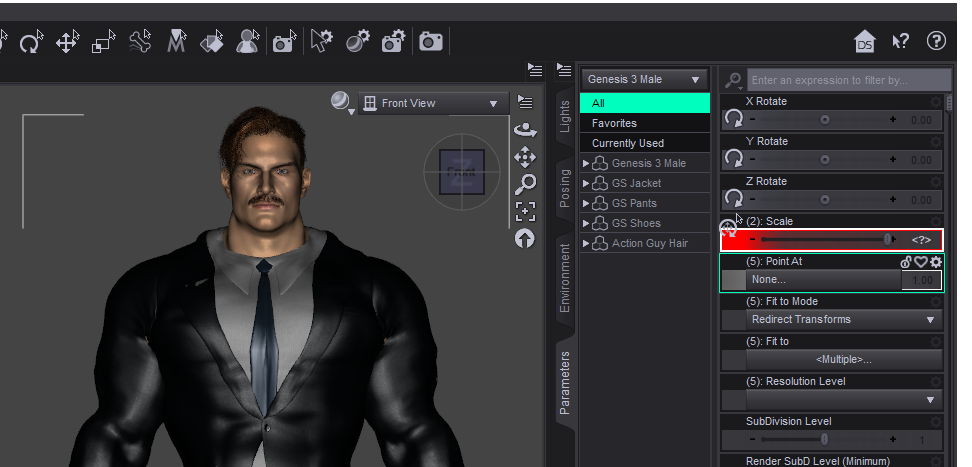Open the Render Settings camera-gear icon

[x=393, y=41]
